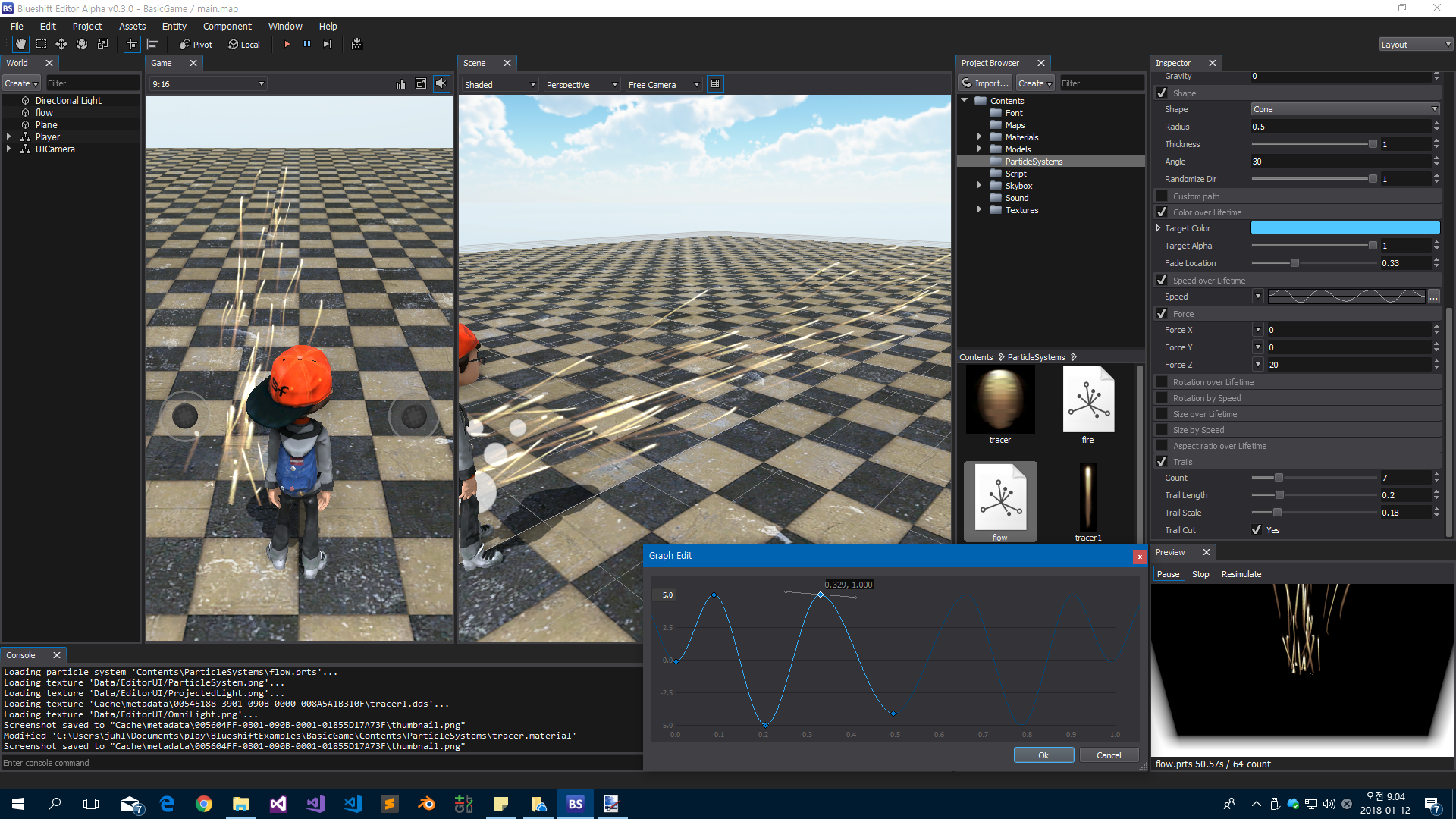Viewport: 1456px width, 819px height.
Task: Enable Speed over Lifetime checkbox
Action: [x=1162, y=280]
